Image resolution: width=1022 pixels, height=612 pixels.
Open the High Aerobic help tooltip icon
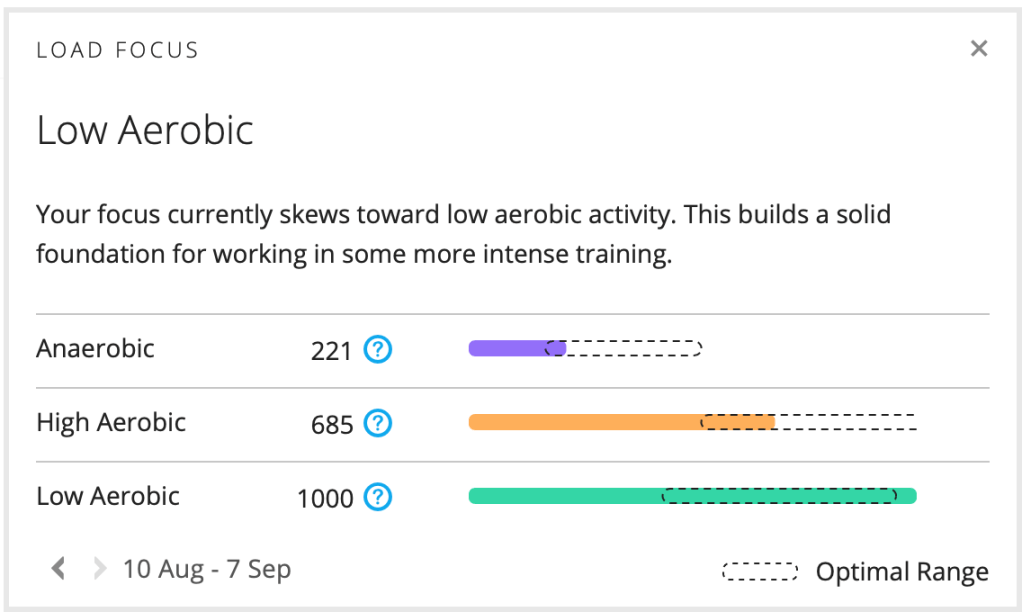pos(378,424)
